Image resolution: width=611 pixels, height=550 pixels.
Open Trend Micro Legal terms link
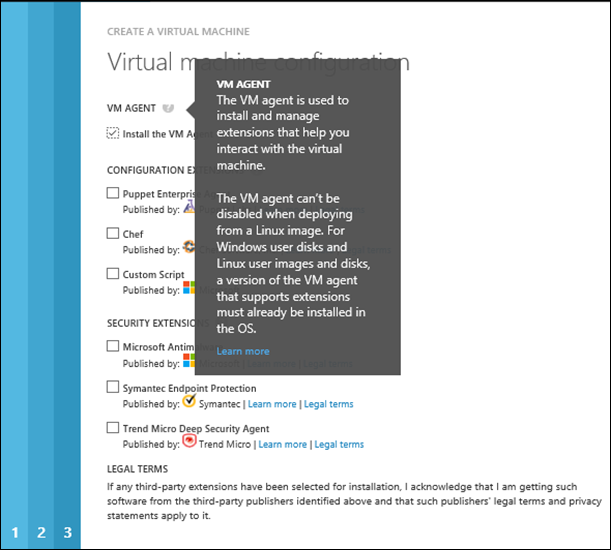pos(340,444)
